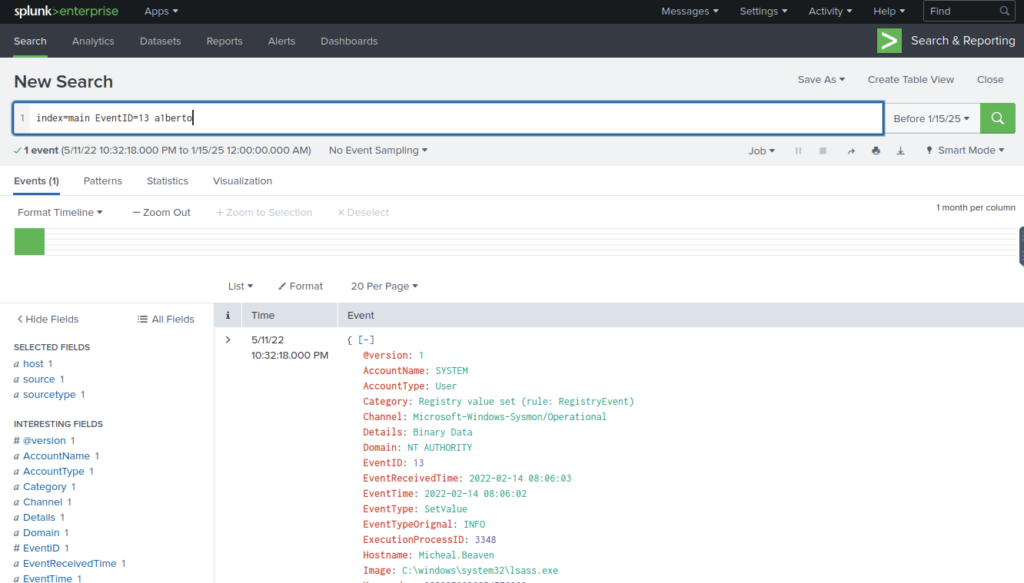Click Time column header
The image size is (1024, 583).
(x=263, y=315)
